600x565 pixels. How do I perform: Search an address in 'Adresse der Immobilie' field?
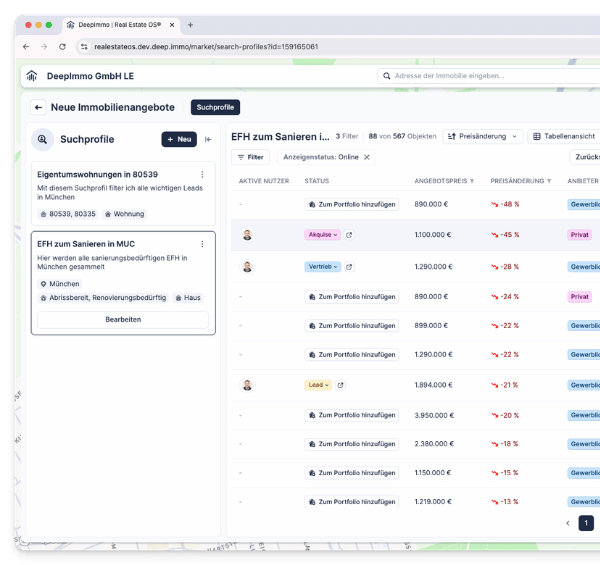click(490, 76)
